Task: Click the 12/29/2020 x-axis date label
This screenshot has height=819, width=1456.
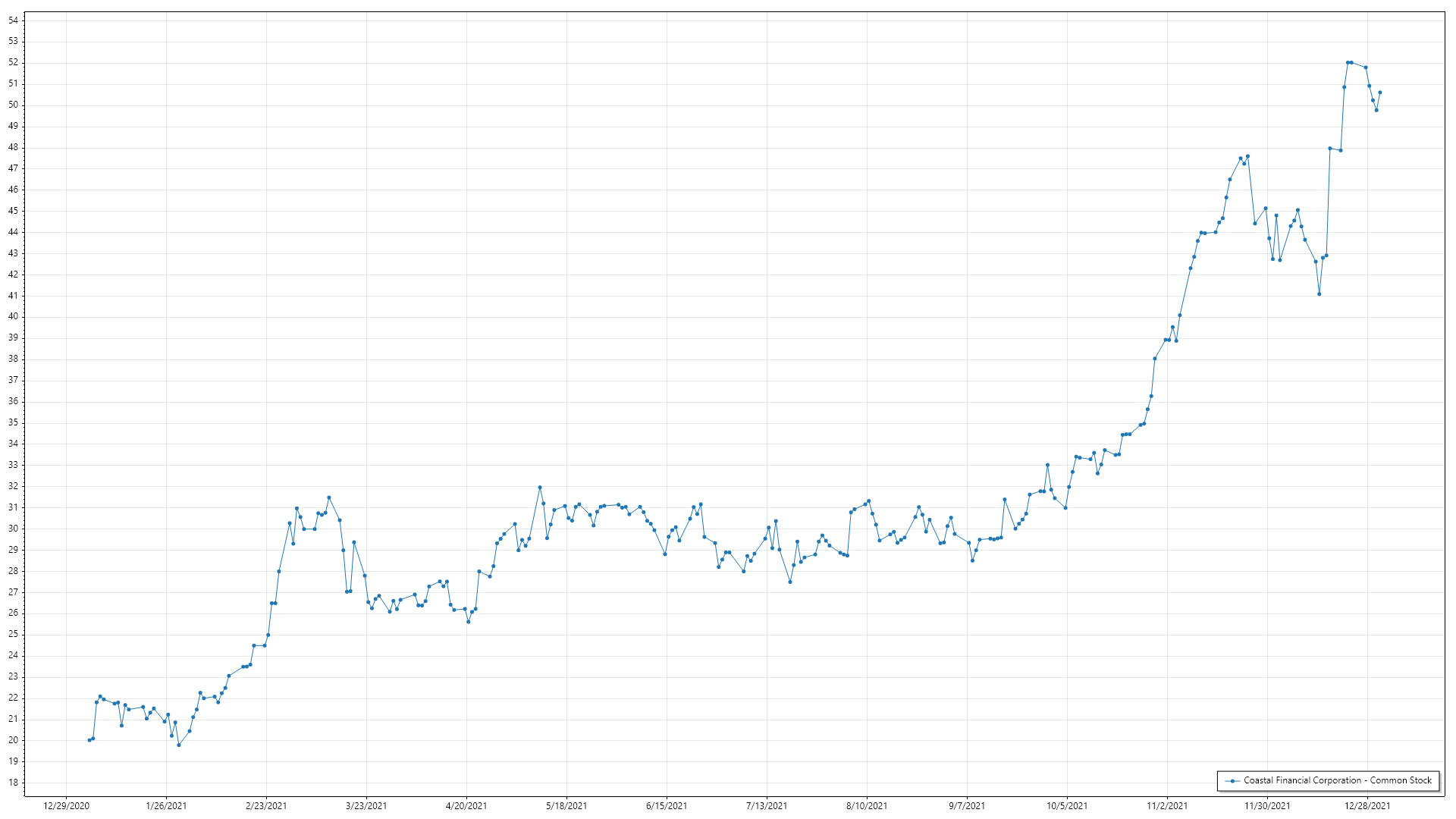Action: pos(67,806)
